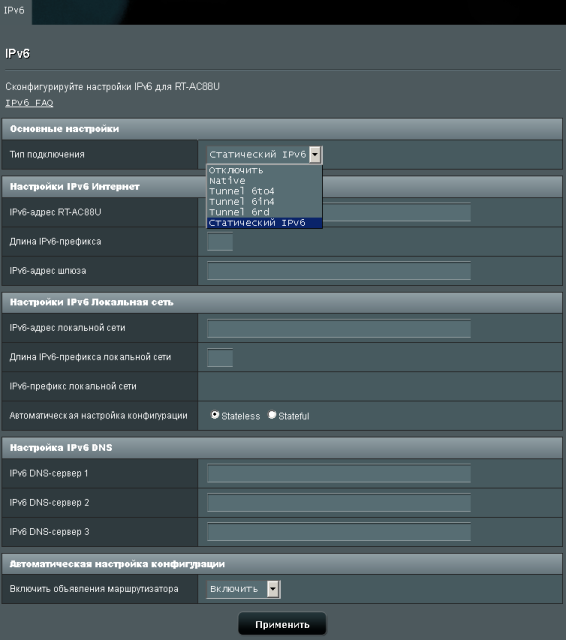566x640 pixels.
Task: Focus the IPv6 DNS server 1 field
Action: 339,473
